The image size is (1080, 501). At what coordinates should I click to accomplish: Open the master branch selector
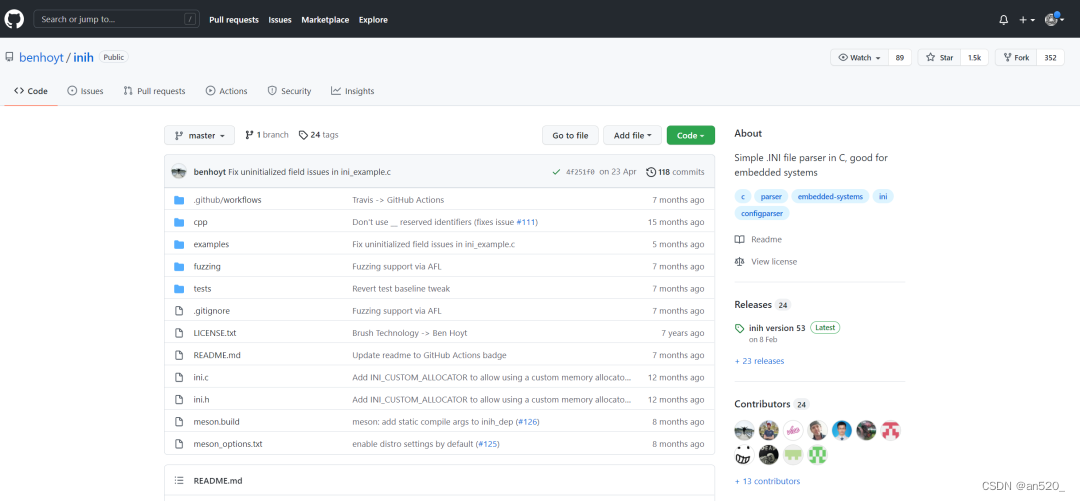click(x=200, y=135)
